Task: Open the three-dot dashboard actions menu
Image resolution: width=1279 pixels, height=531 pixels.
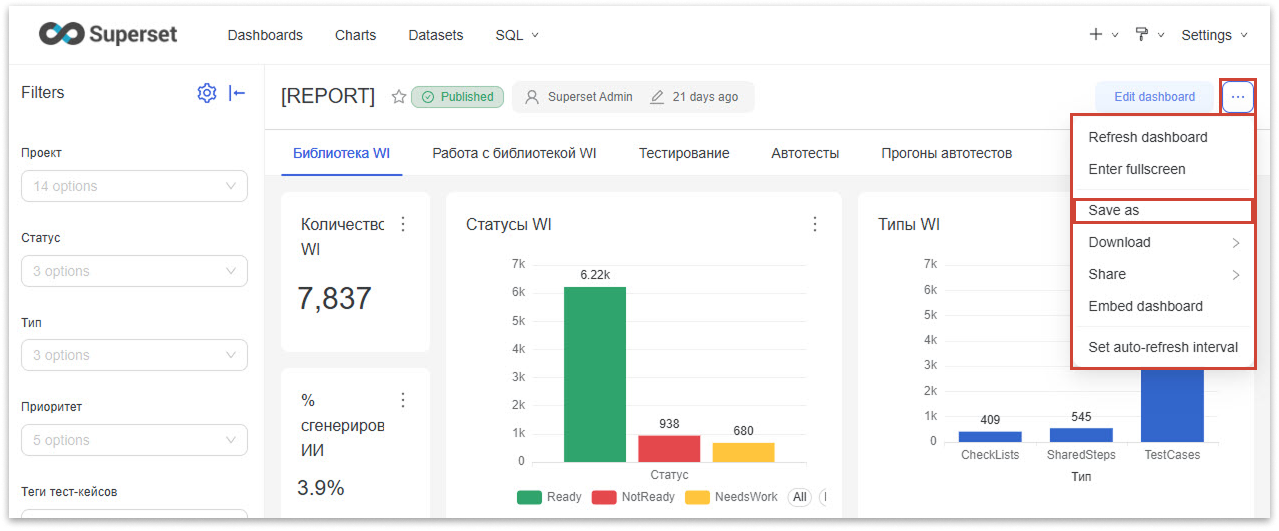Action: point(1238,97)
